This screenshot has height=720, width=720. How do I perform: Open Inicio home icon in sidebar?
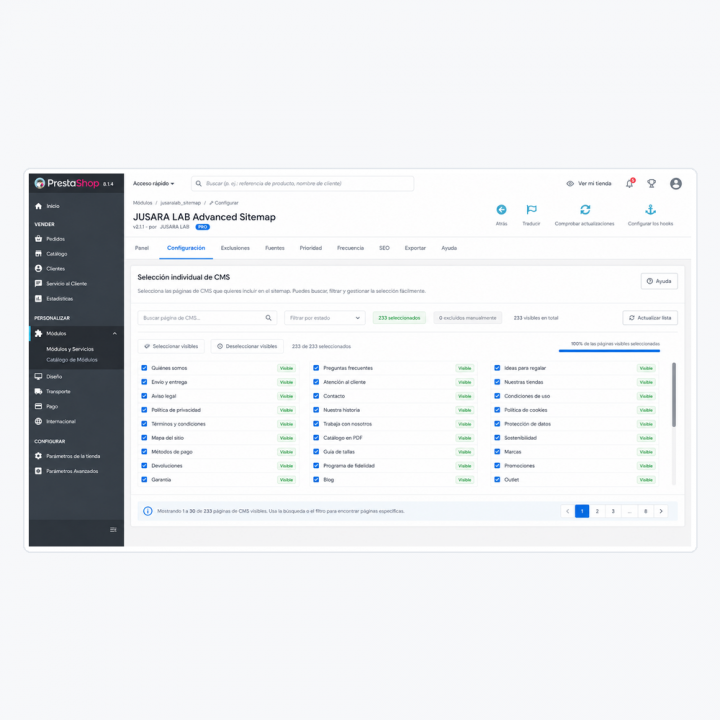click(39, 206)
